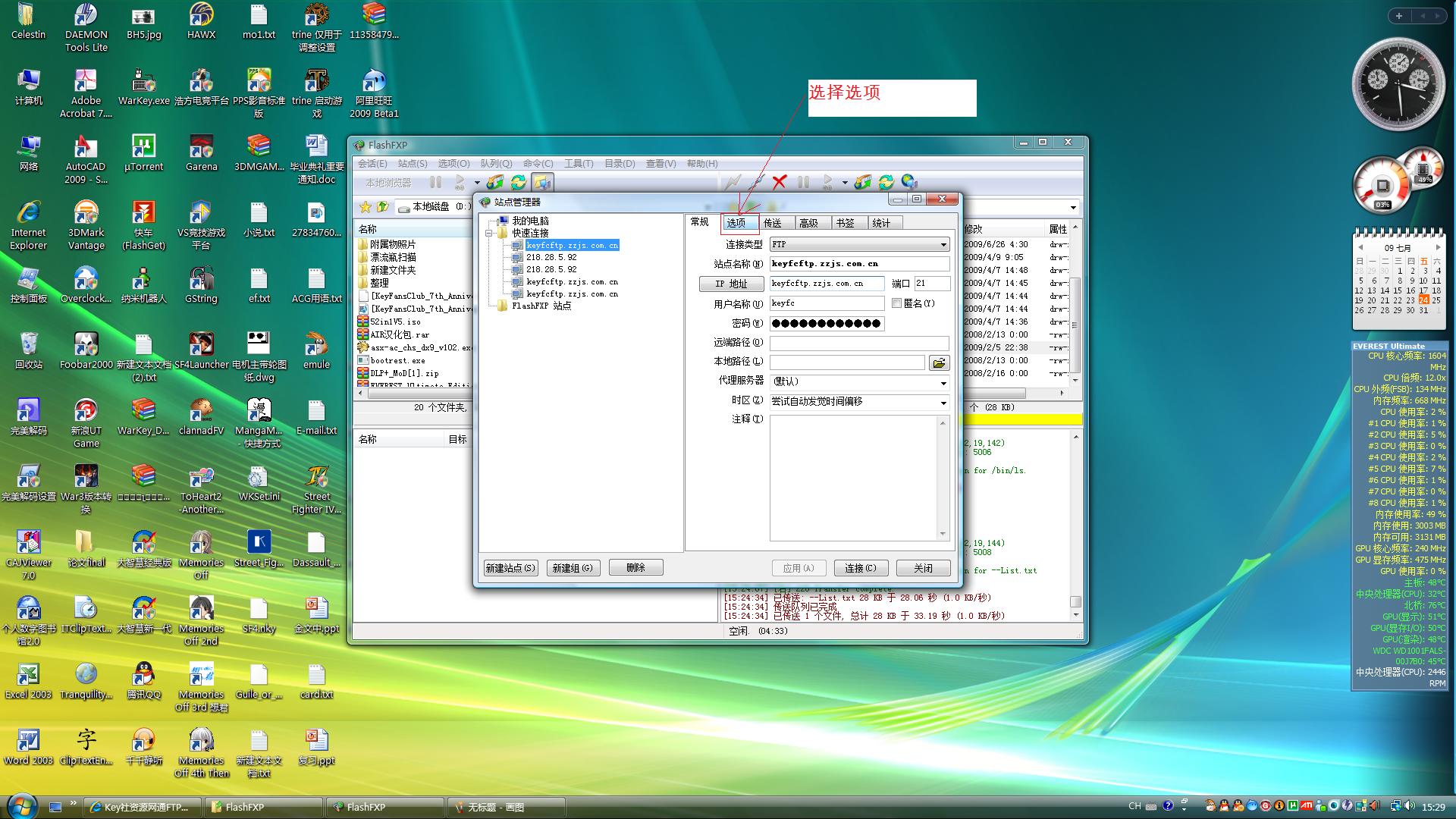The width and height of the screenshot is (1456, 819).
Task: Open the Garena desktop icon
Action: pos(201,152)
